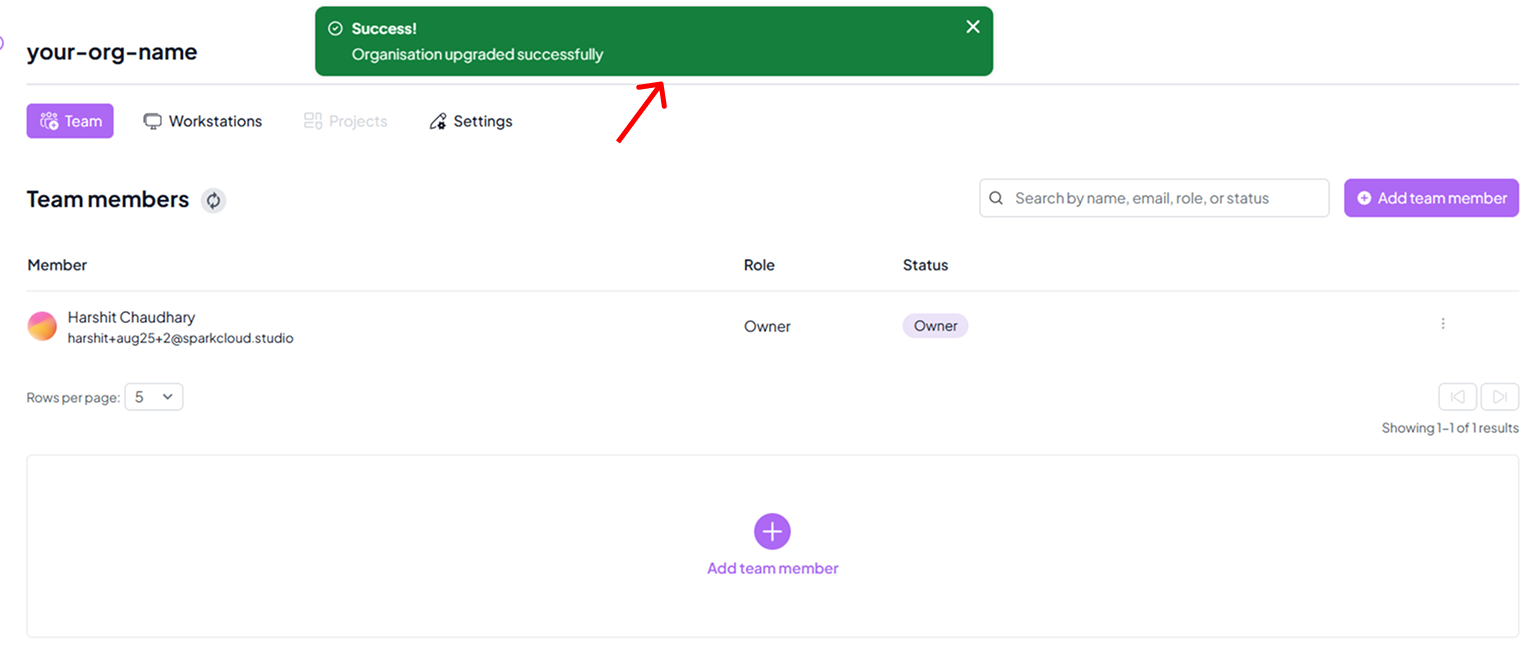Switch to the Team tab
The image size is (1533, 665).
(70, 120)
